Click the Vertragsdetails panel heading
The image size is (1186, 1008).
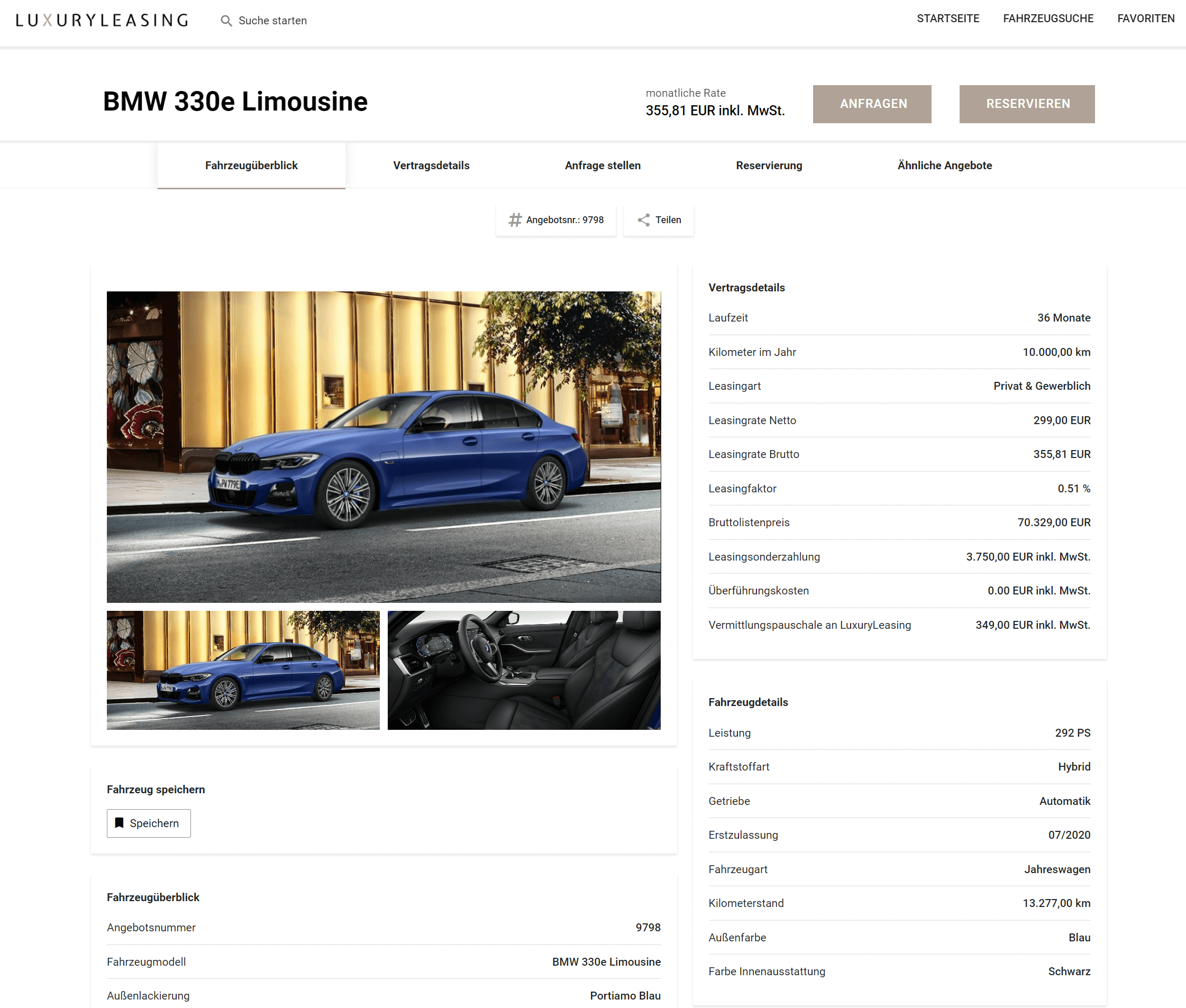[x=746, y=287]
